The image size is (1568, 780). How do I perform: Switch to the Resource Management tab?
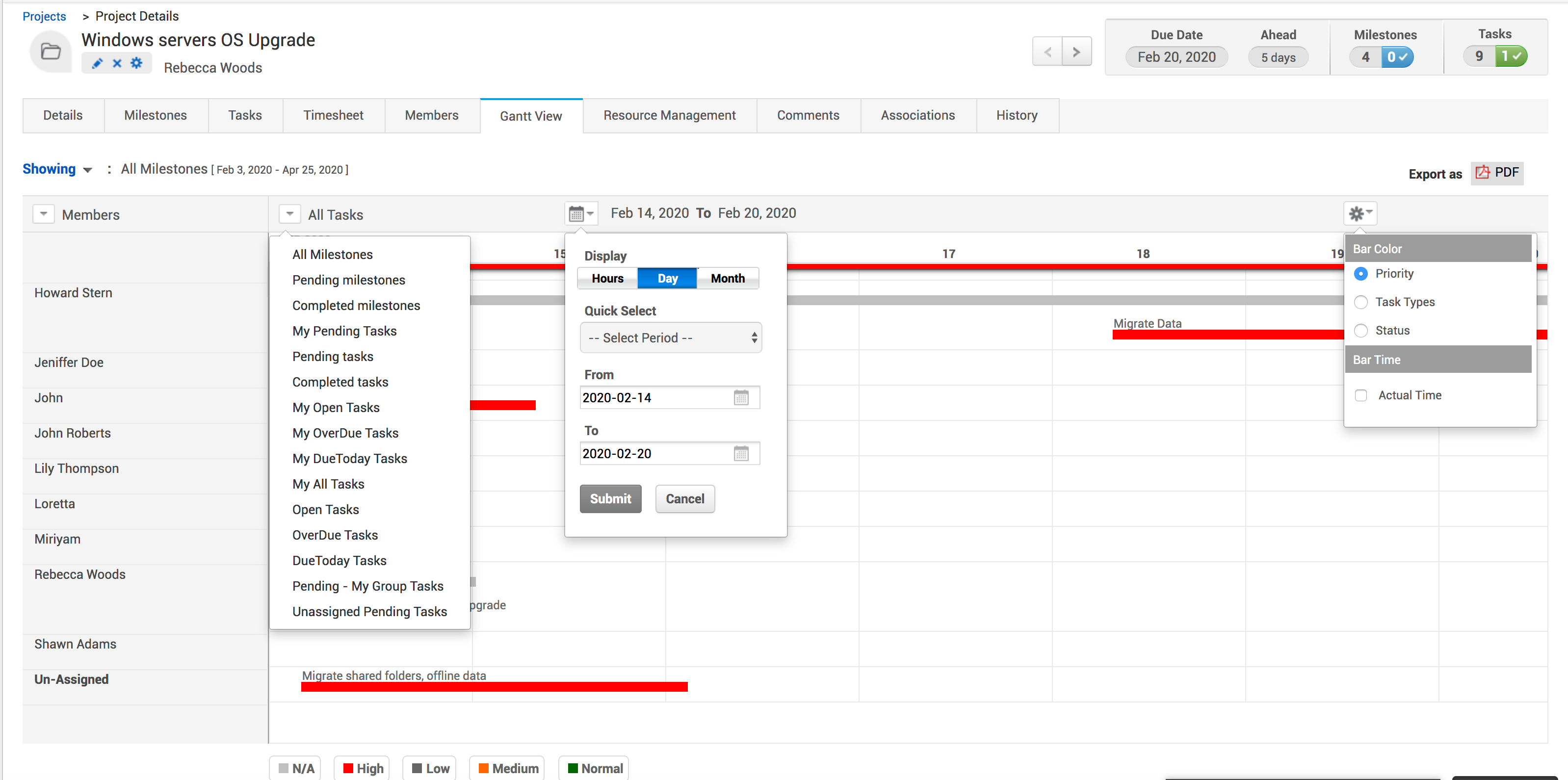click(x=669, y=116)
